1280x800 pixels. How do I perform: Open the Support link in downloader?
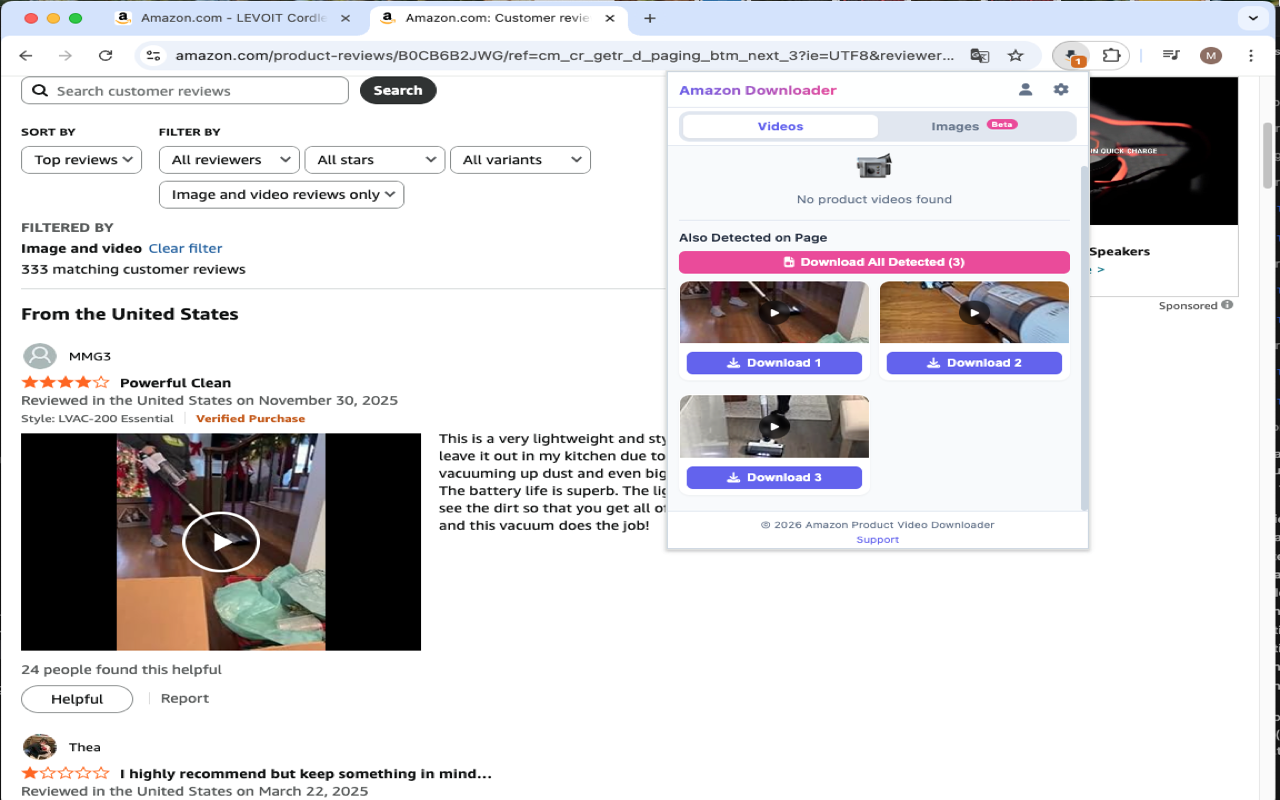pos(878,540)
